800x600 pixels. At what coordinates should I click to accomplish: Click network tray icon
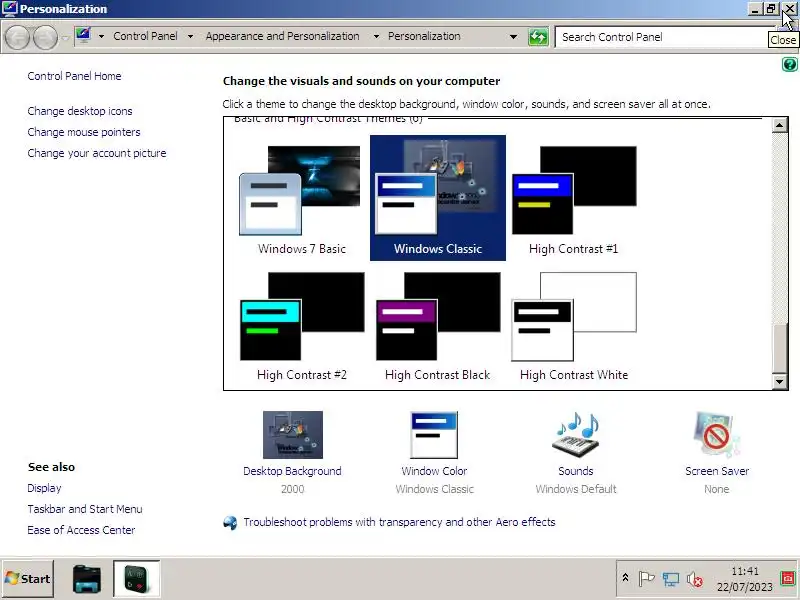click(x=670, y=579)
